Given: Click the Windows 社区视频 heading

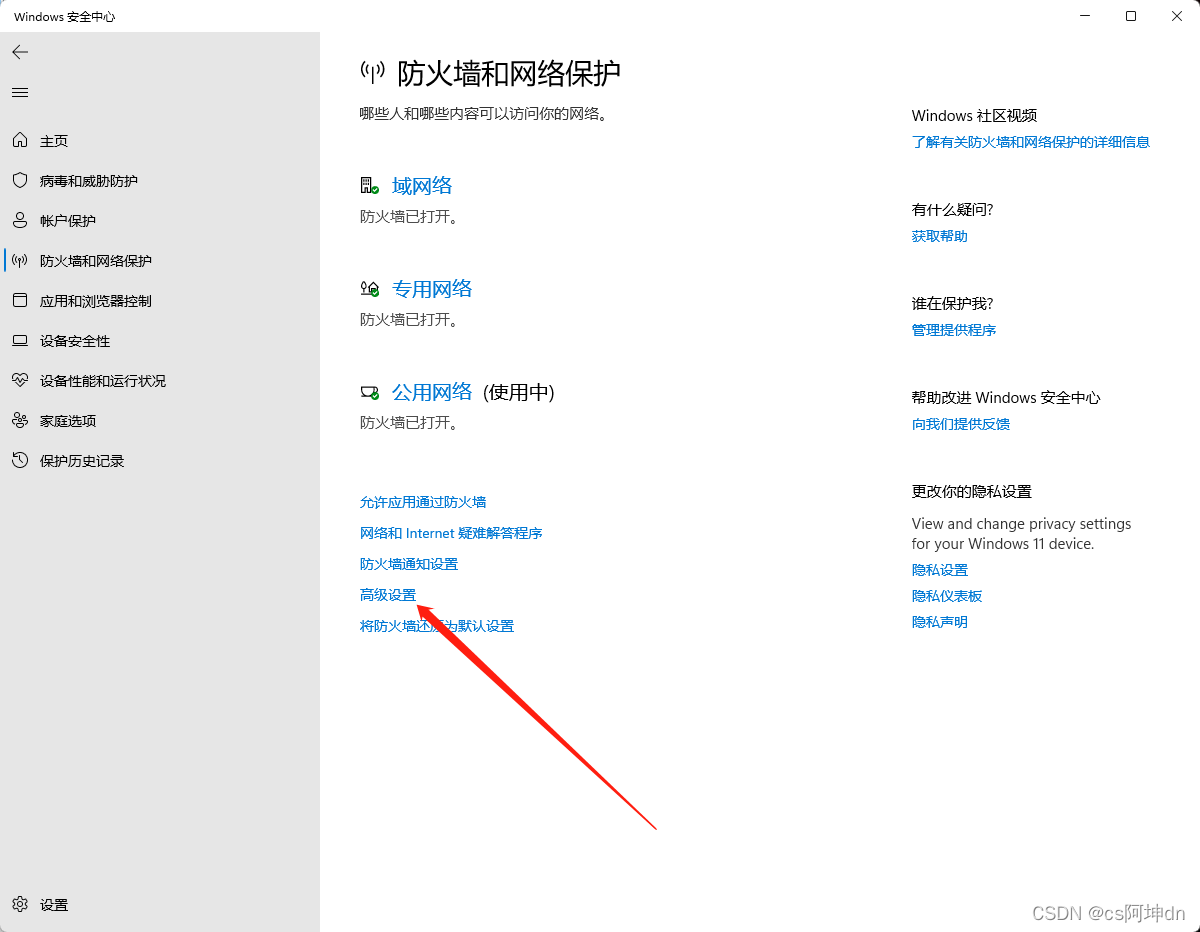Looking at the screenshot, I should [975, 116].
